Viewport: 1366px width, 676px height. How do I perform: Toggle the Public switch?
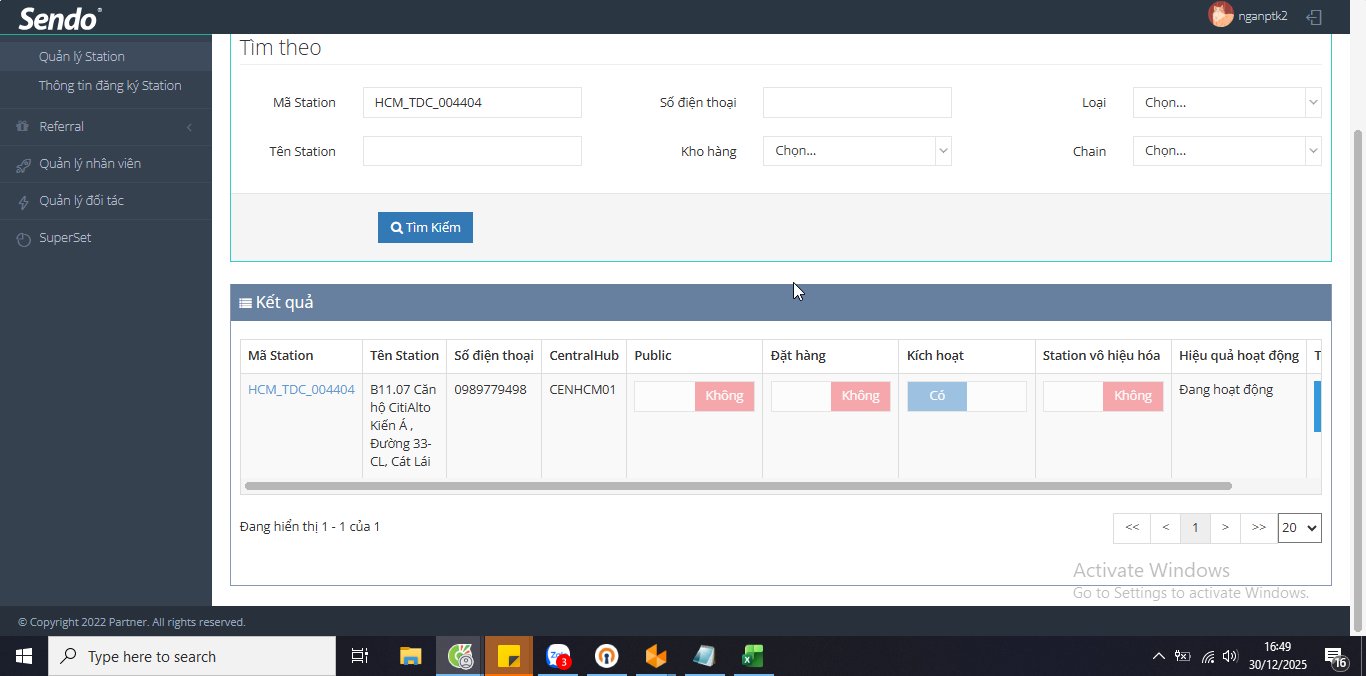694,396
